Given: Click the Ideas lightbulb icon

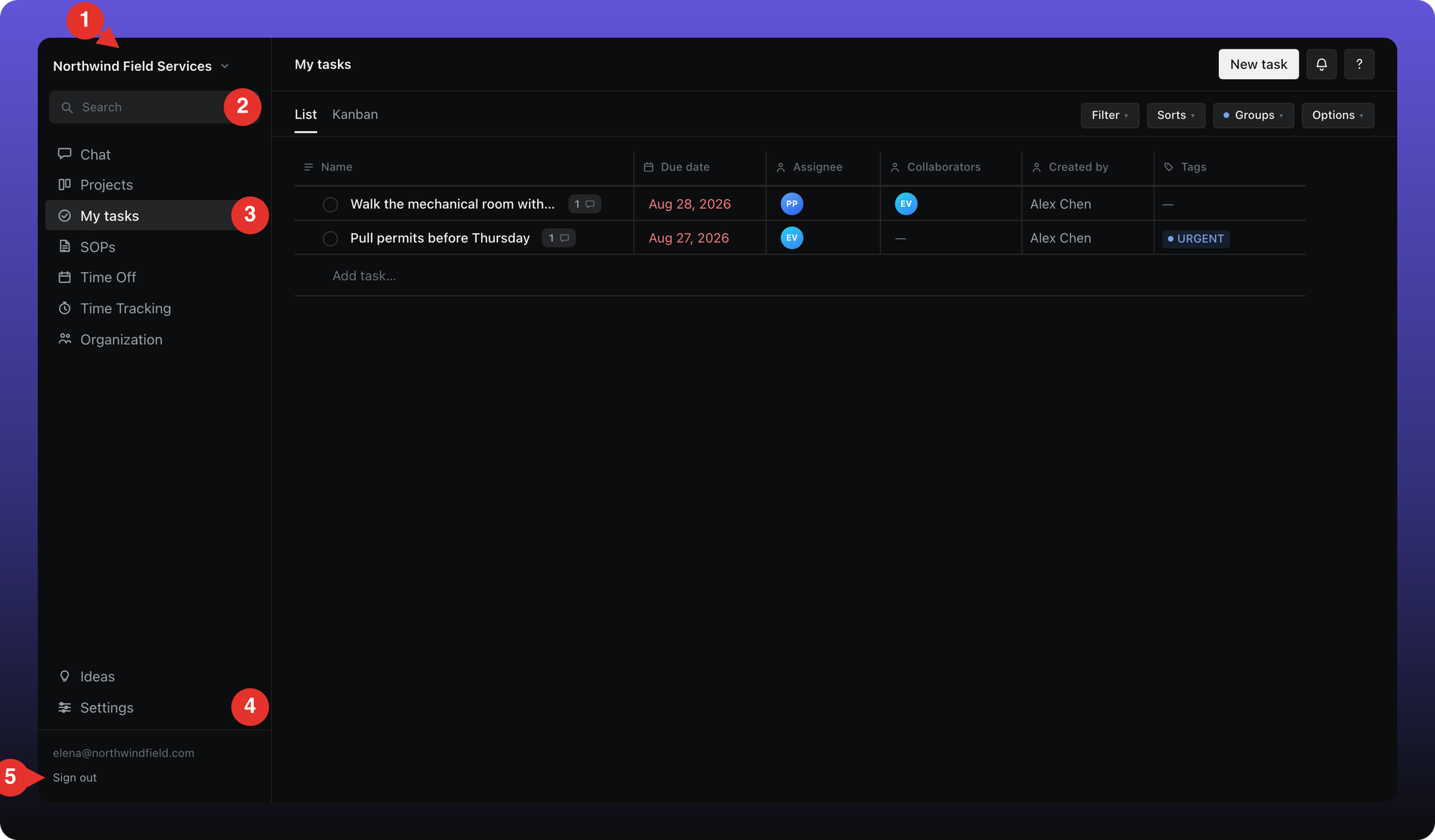Looking at the screenshot, I should [x=65, y=676].
